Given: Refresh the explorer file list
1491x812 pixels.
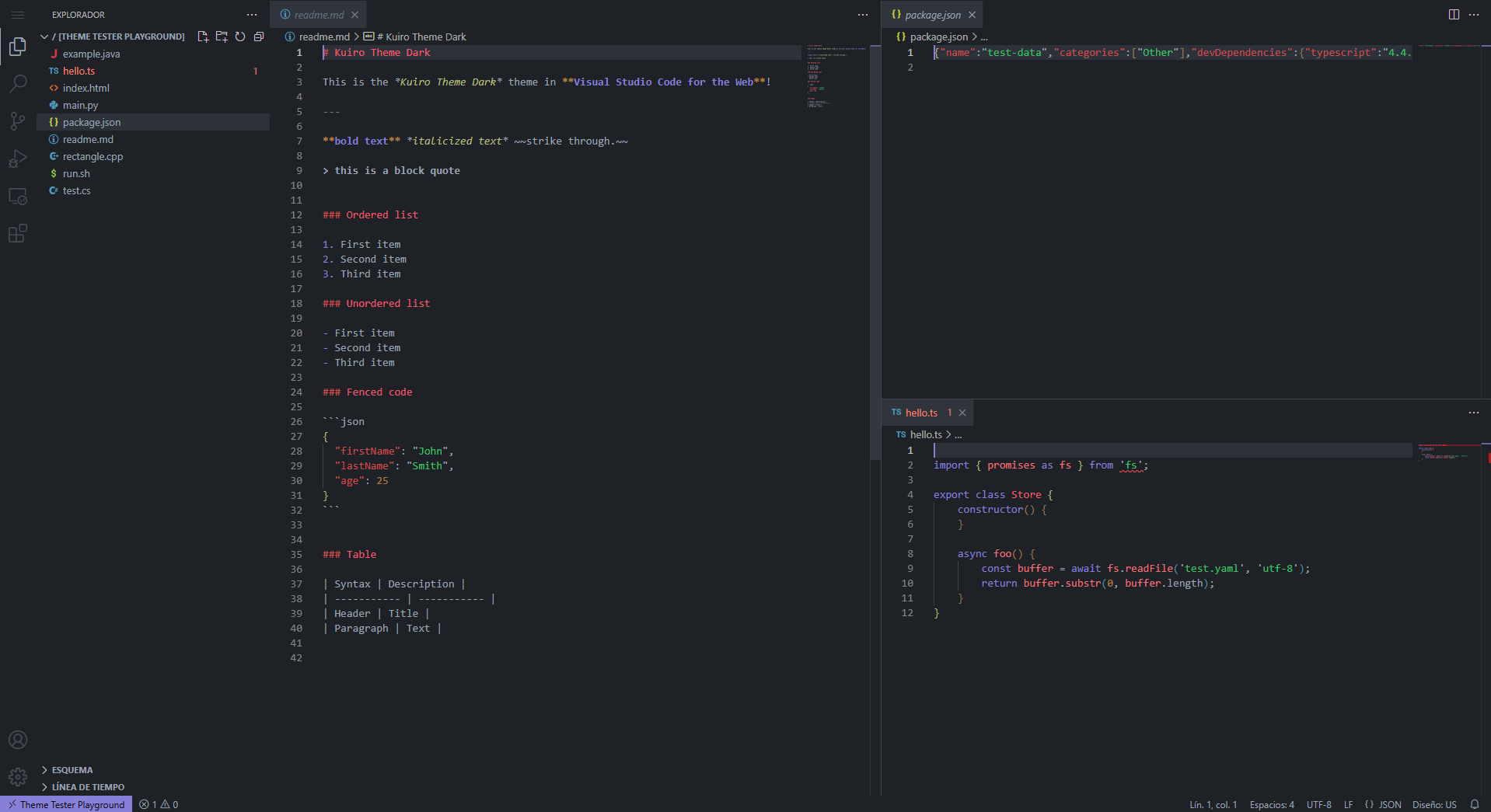Looking at the screenshot, I should click(240, 37).
